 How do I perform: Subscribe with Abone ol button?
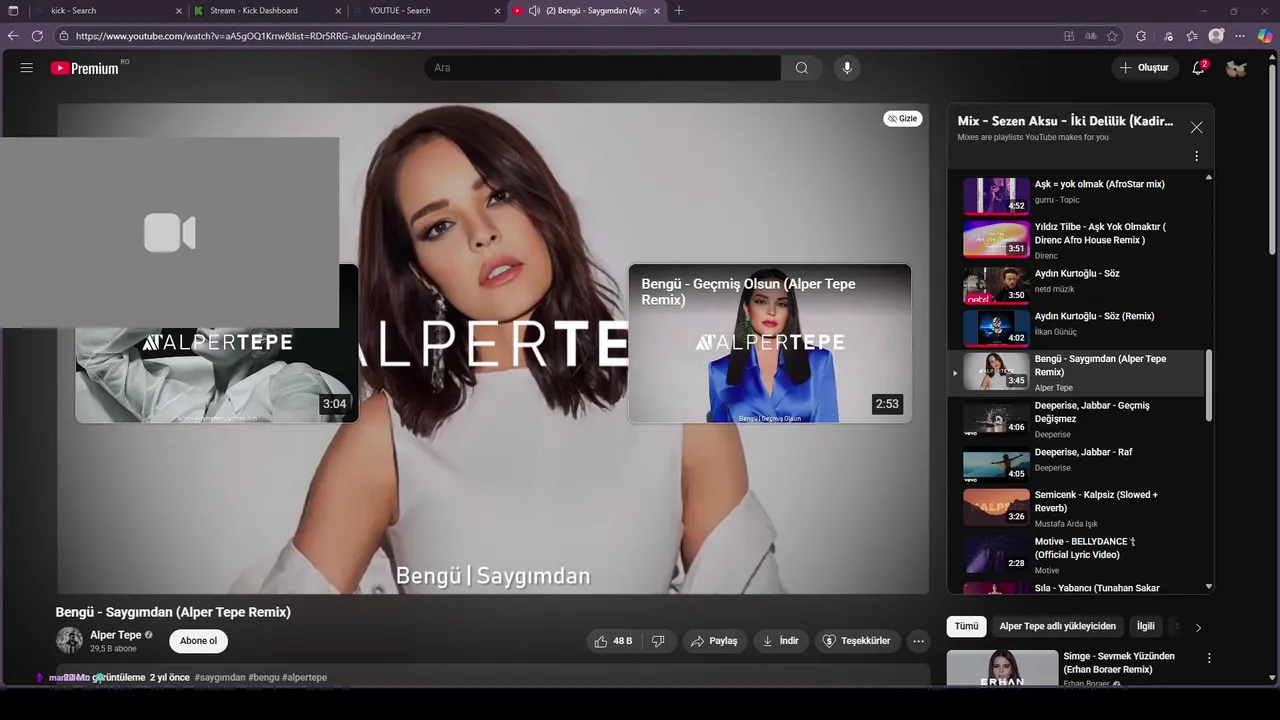pyautogui.click(x=198, y=641)
